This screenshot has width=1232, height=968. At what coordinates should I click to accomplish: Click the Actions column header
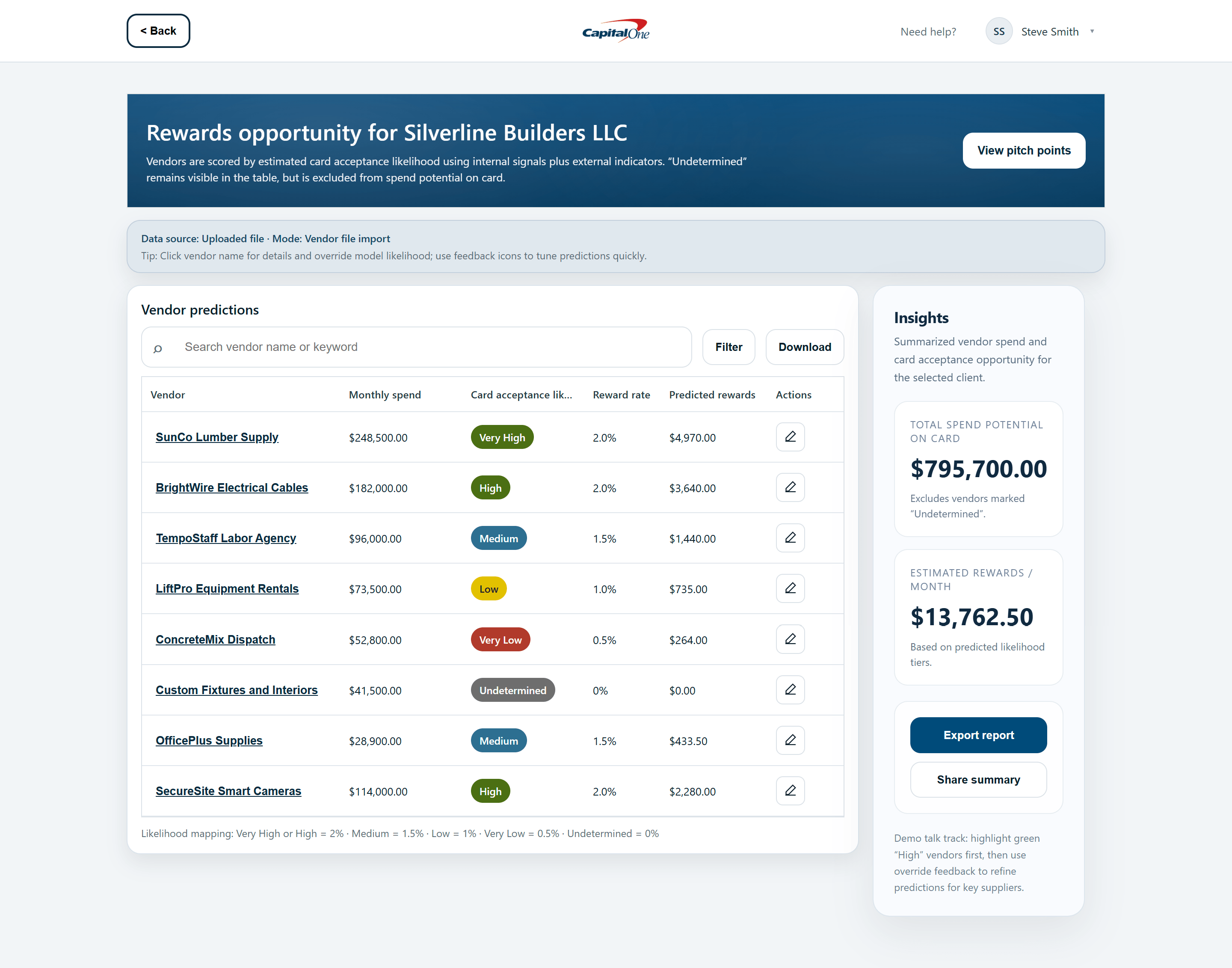793,395
